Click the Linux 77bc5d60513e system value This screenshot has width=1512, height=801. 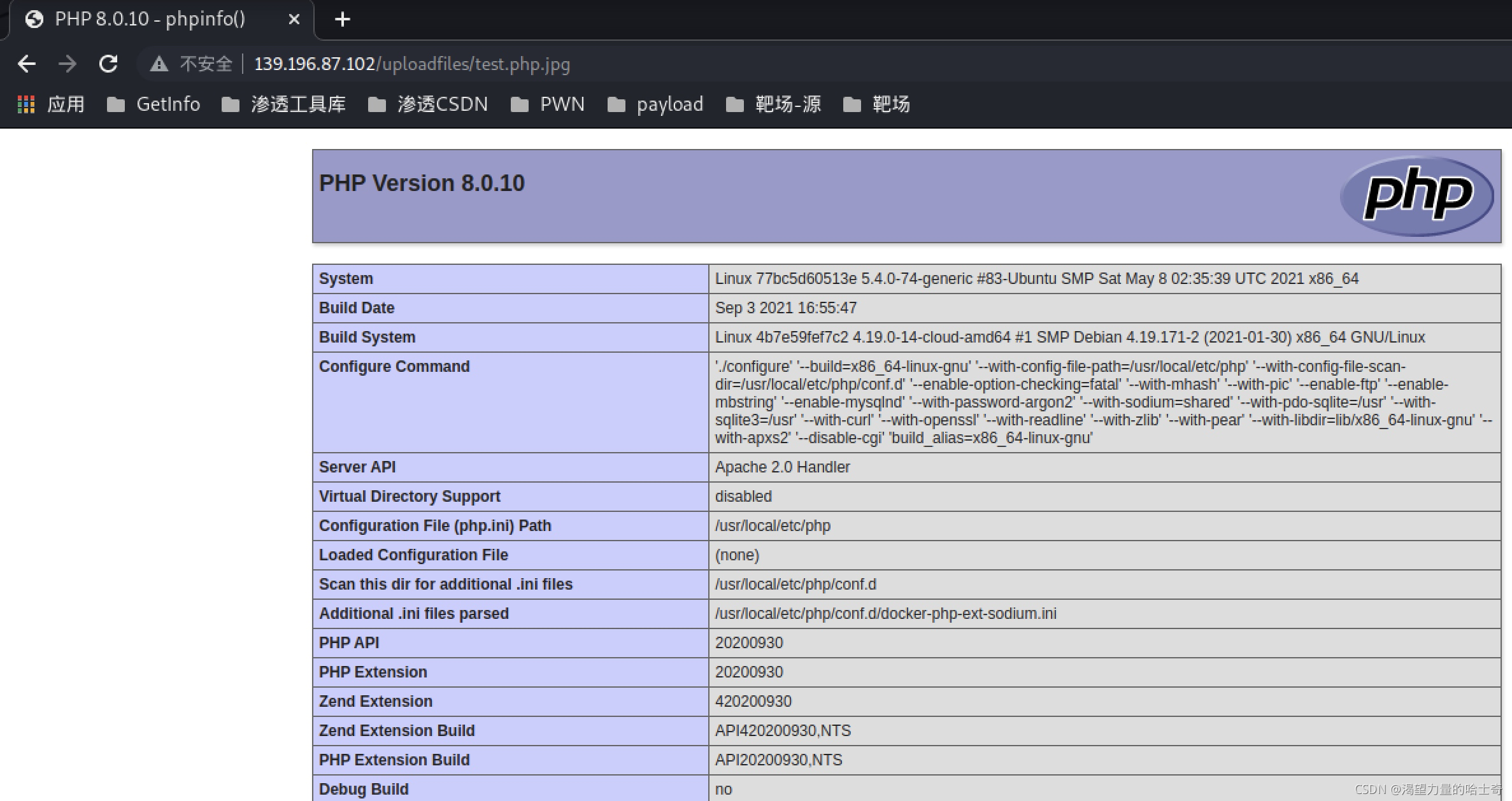(1037, 279)
